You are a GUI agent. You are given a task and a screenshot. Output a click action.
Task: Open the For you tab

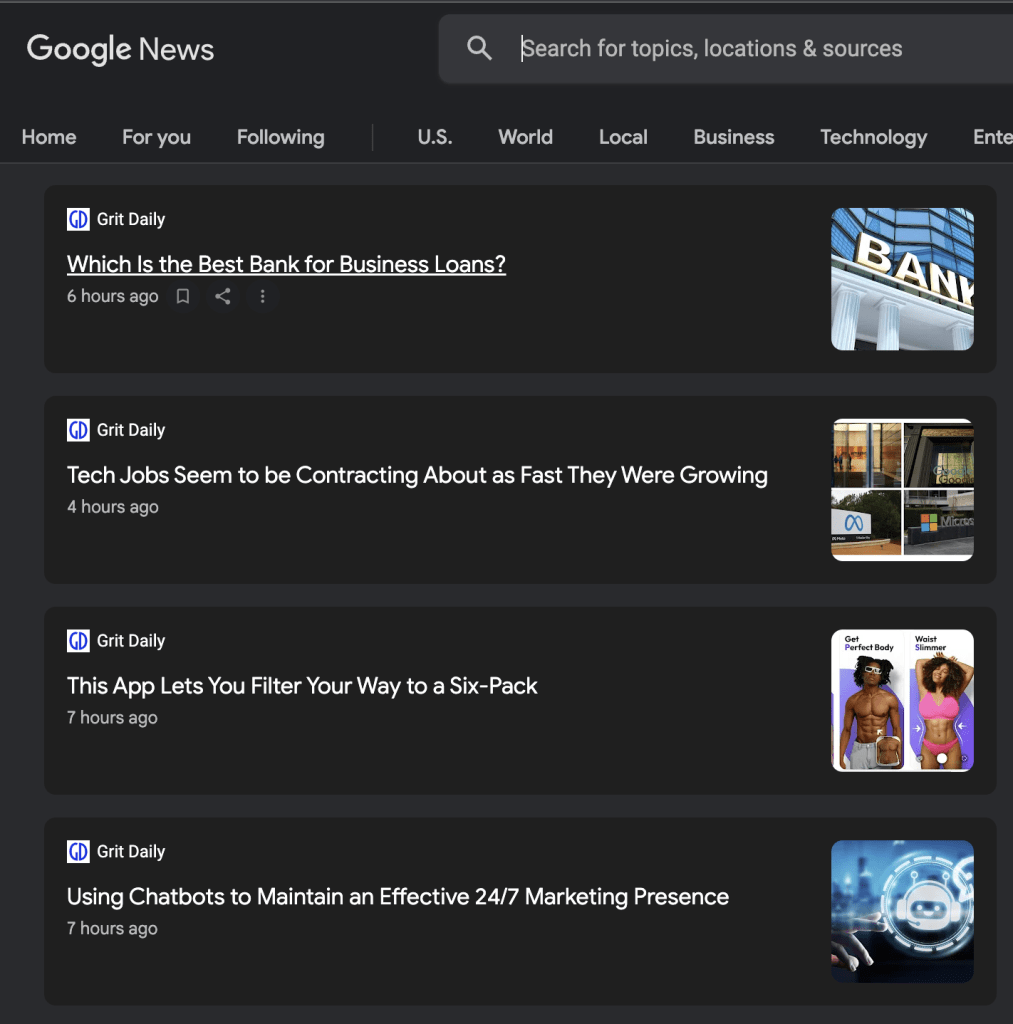pyautogui.click(x=156, y=137)
